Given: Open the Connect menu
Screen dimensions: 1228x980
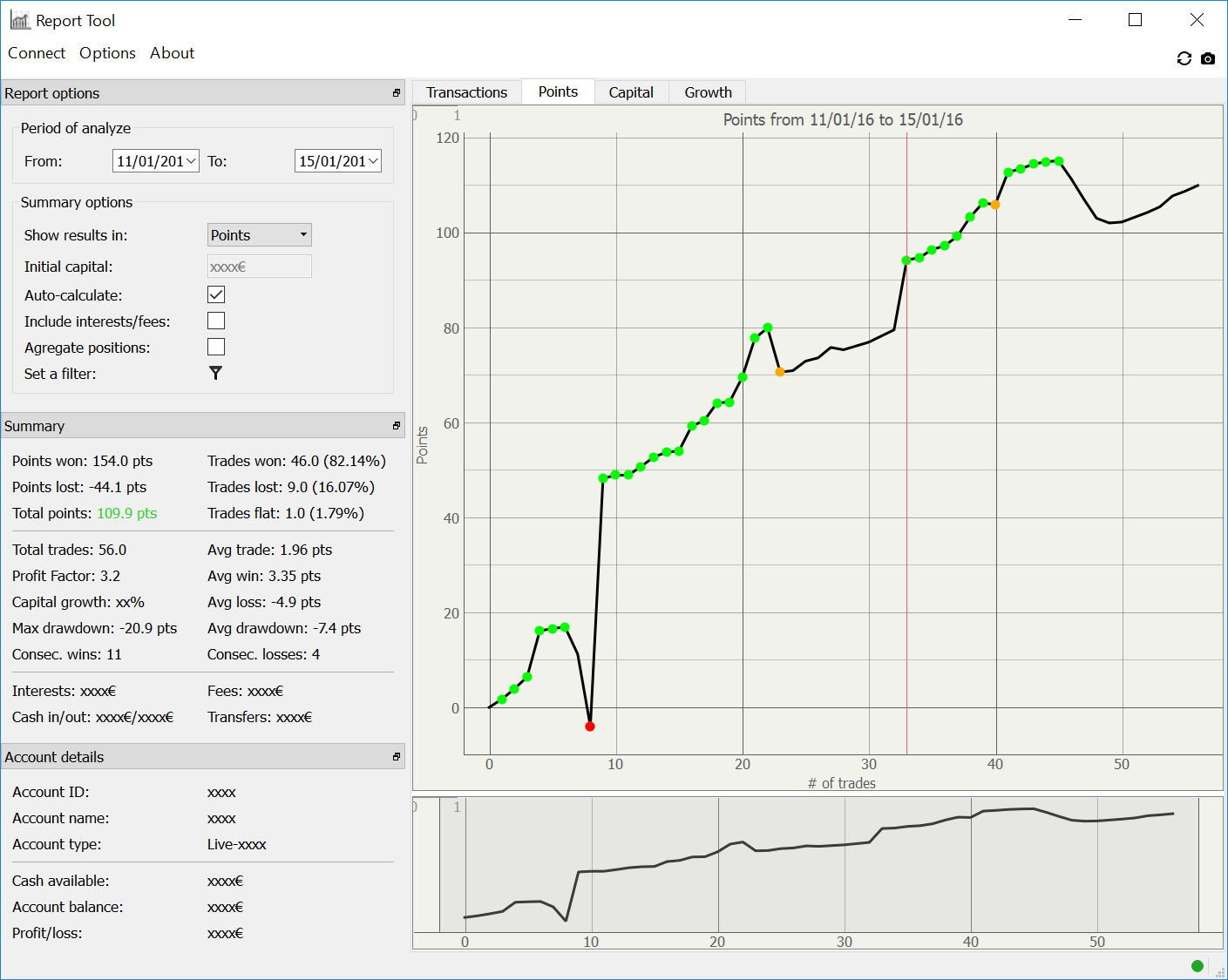Looking at the screenshot, I should click(37, 53).
